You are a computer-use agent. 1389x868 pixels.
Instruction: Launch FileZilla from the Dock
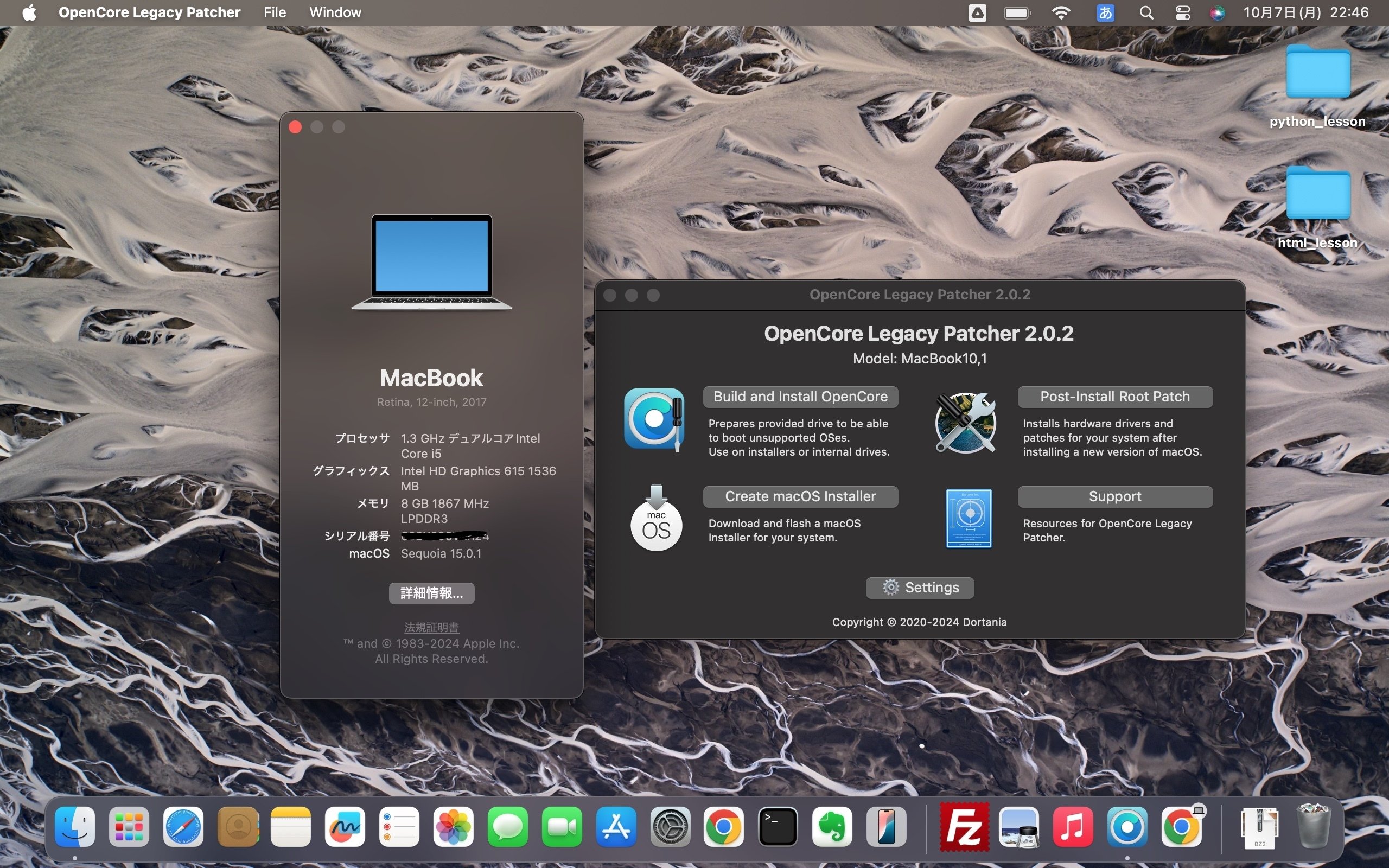click(964, 827)
